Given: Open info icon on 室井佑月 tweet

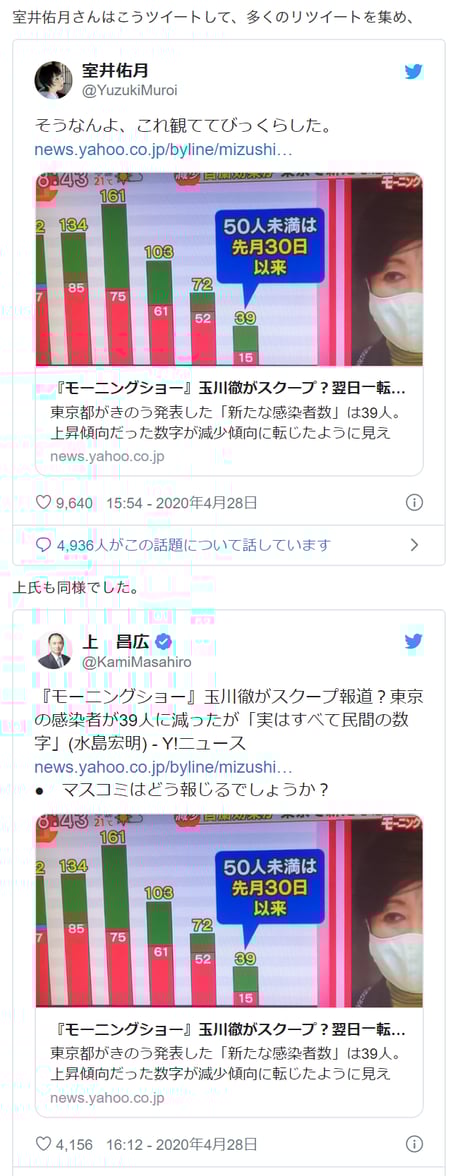Looking at the screenshot, I should [x=414, y=502].
